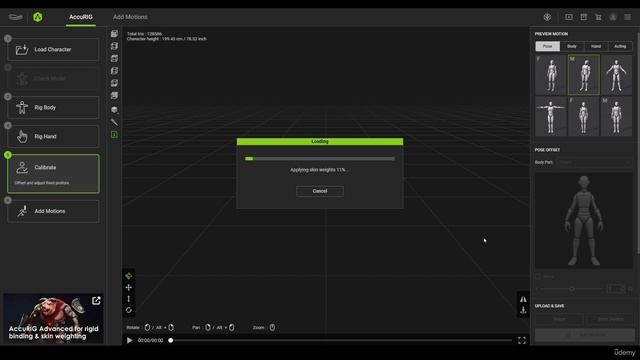Image resolution: width=640 pixels, height=360 pixels.
Task: Click the pose offset numeric value field
Action: tap(616, 289)
